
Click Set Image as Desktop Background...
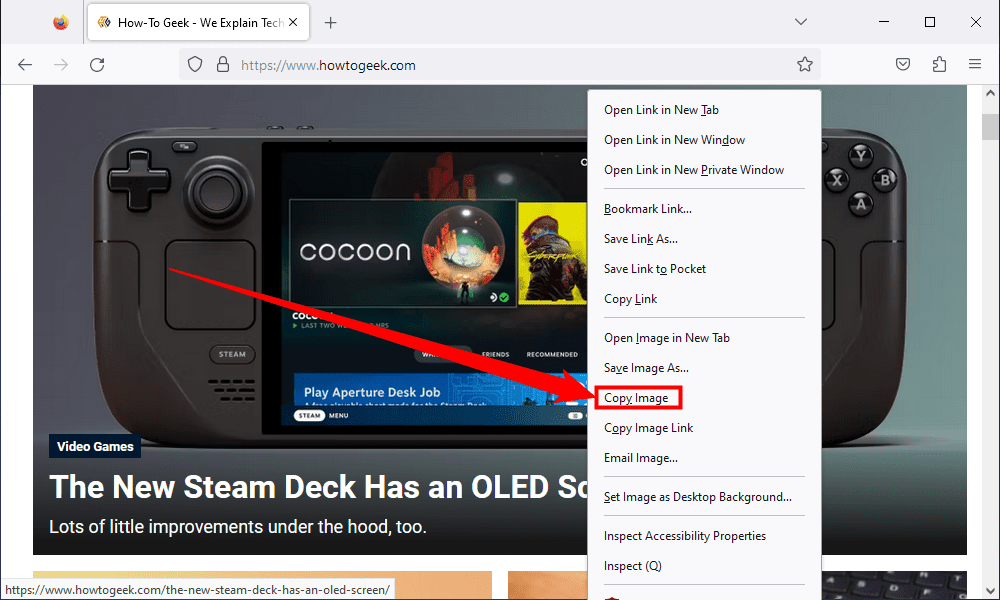point(697,497)
